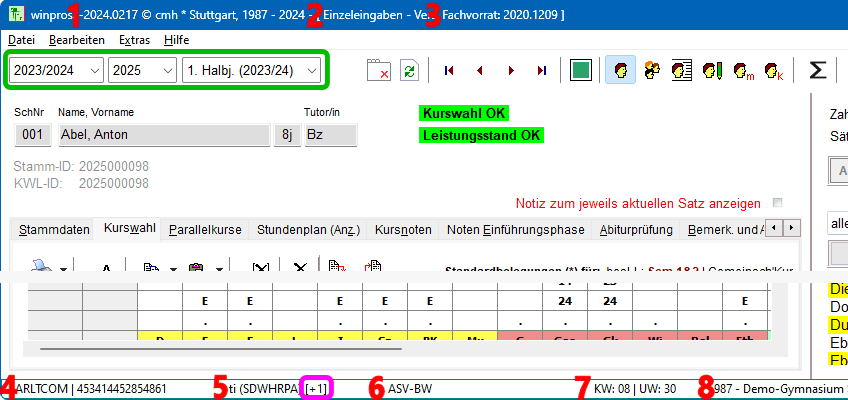Screen dimensions: 848x400
Task: Open the student group view icon
Action: click(651, 71)
